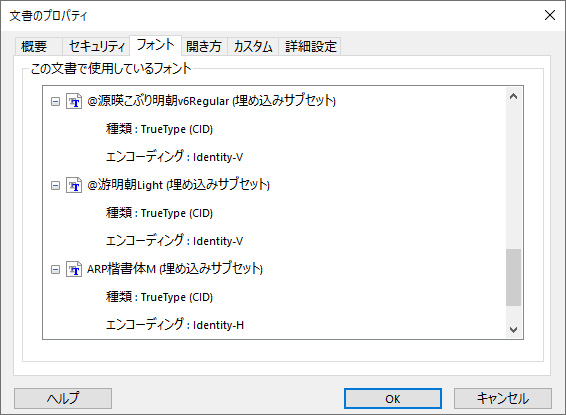Switch to the 概要 tab
Image resolution: width=566 pixels, height=415 pixels.
click(x=39, y=46)
